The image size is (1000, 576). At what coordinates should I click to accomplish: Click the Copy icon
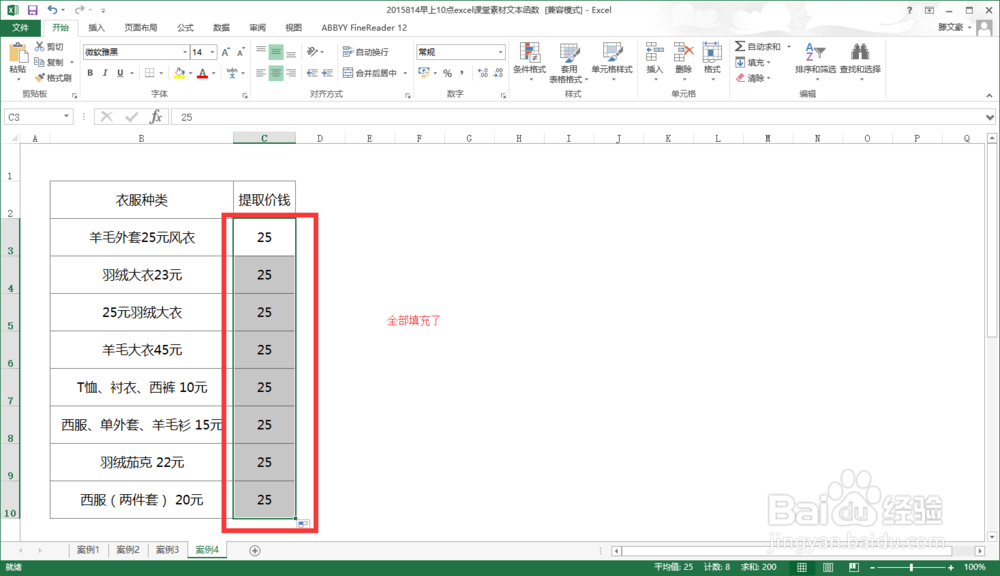(x=40, y=62)
